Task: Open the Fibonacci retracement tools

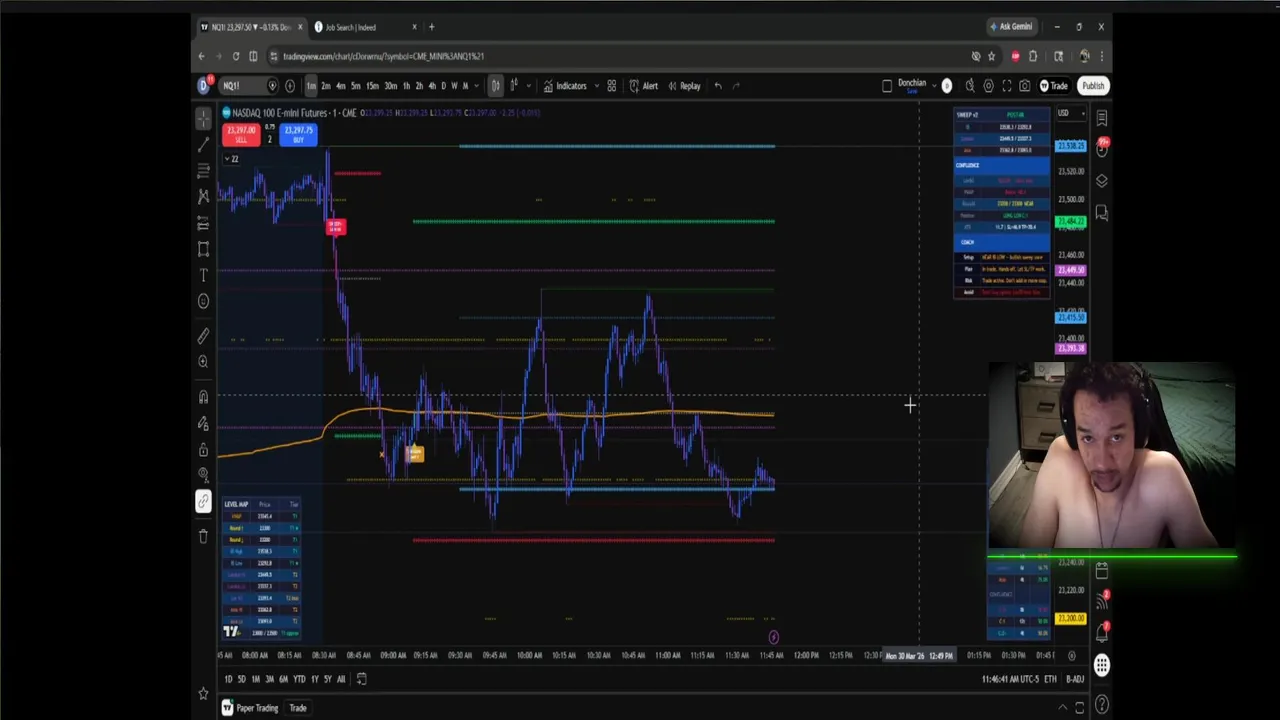Action: [x=203, y=170]
